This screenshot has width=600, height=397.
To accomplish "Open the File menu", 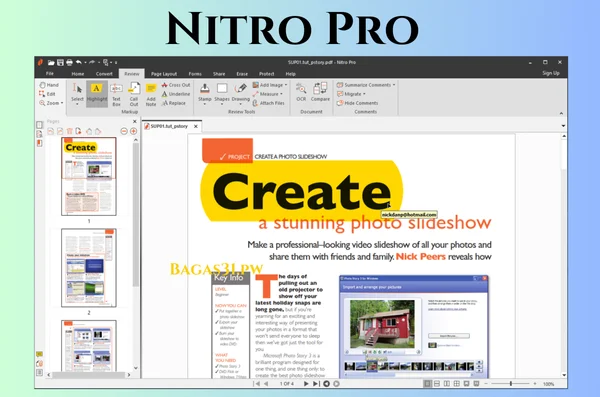I will click(x=50, y=74).
